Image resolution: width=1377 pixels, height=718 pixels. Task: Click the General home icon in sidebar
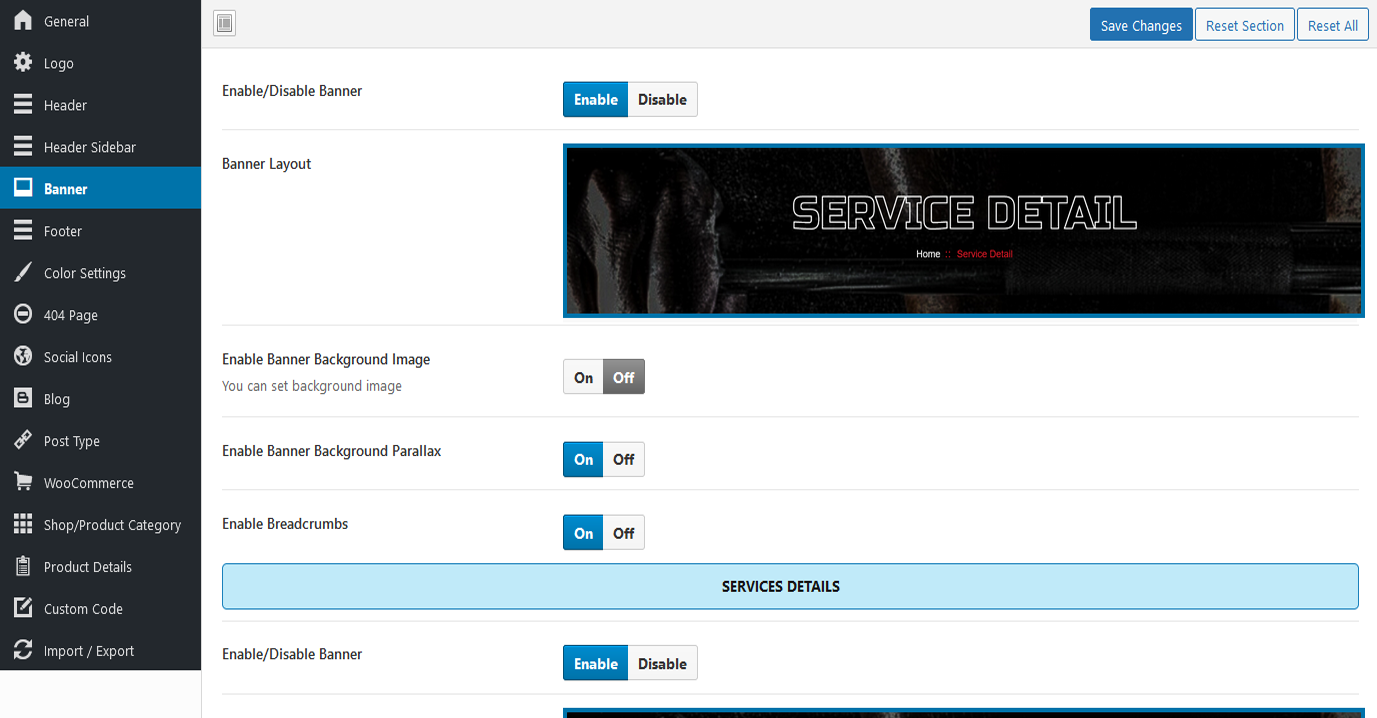[x=22, y=21]
